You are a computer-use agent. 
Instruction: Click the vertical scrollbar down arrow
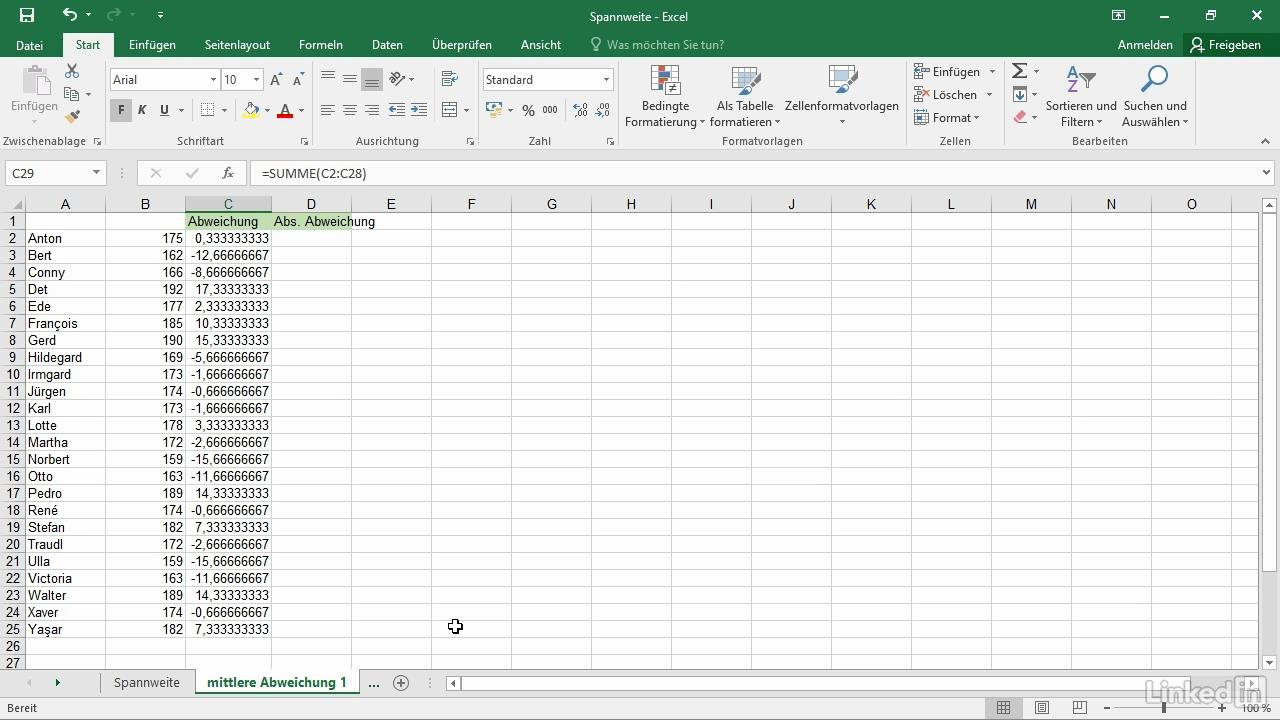tap(1269, 662)
